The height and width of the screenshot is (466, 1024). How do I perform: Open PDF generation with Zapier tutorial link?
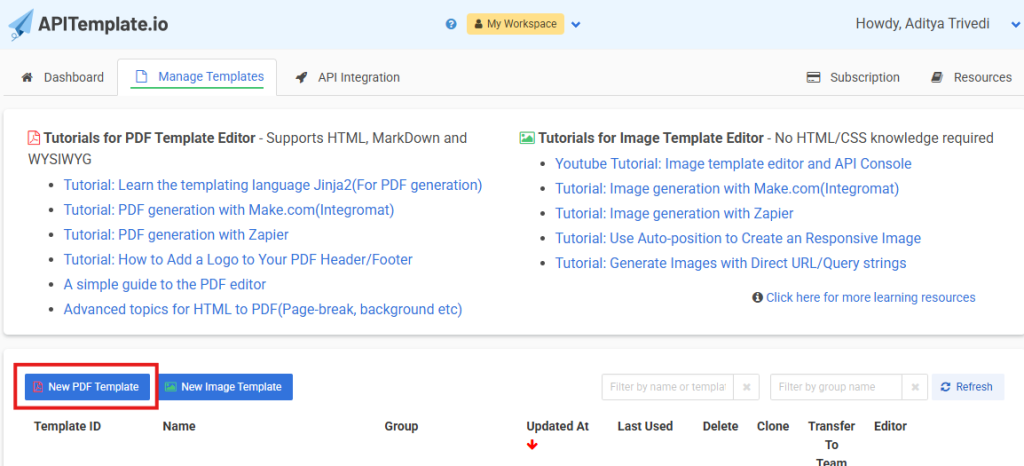[x=176, y=235]
